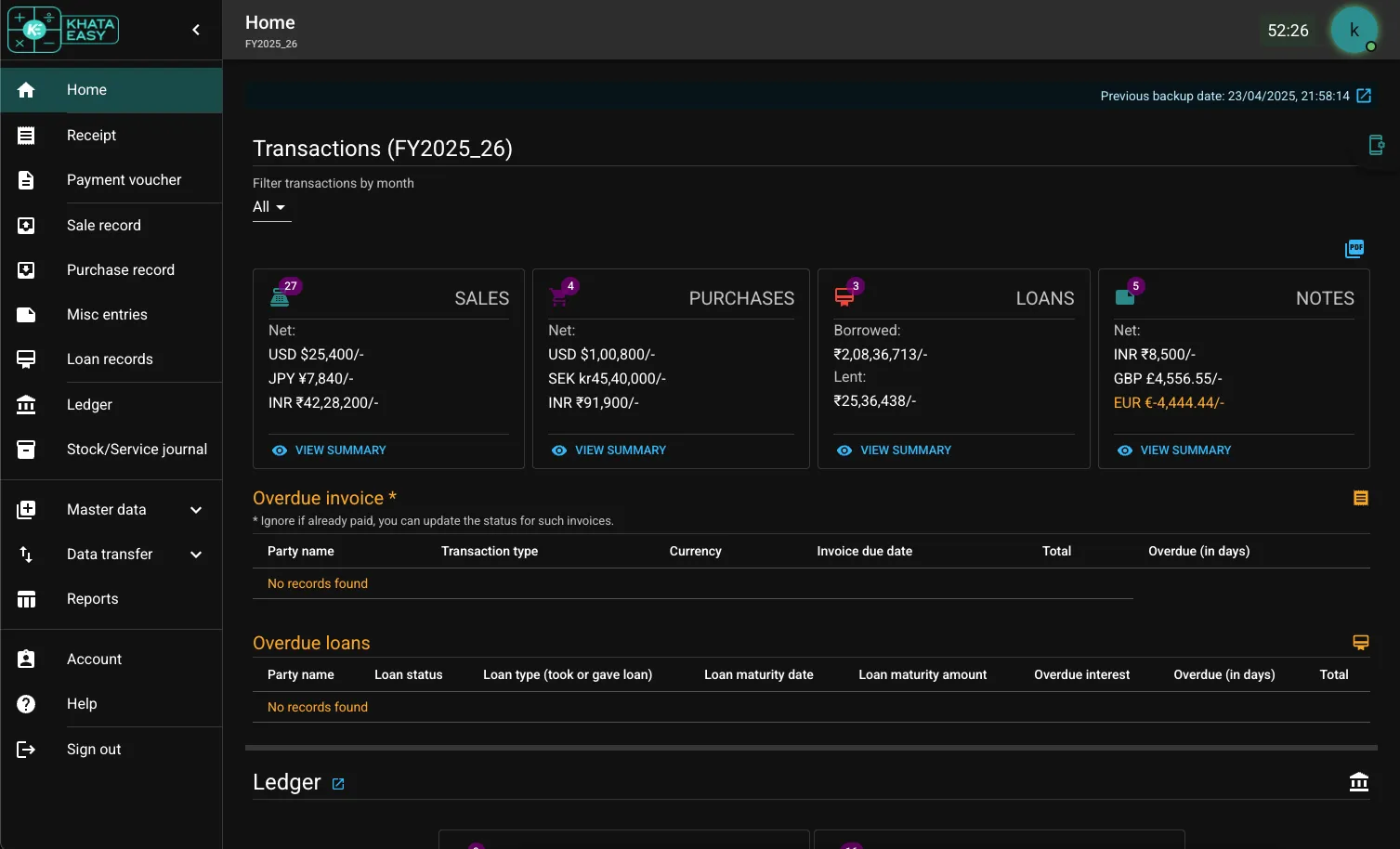Click the Reports table icon

[x=26, y=599]
